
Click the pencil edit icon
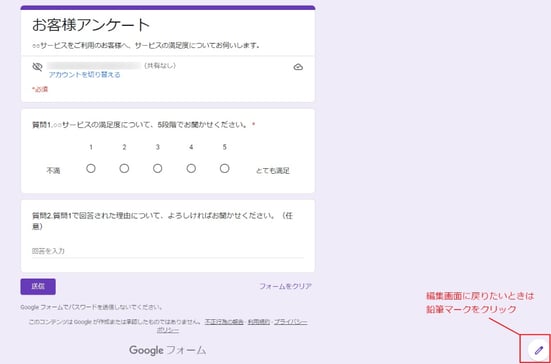coord(538,350)
